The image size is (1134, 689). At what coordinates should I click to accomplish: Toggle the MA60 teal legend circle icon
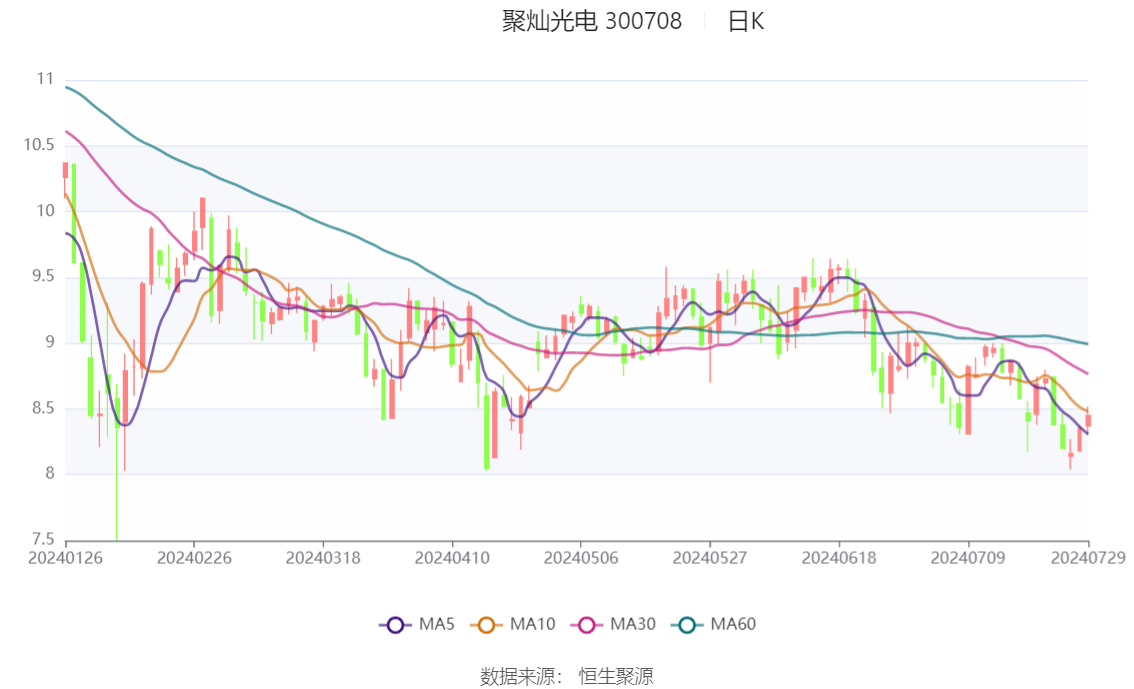[687, 625]
